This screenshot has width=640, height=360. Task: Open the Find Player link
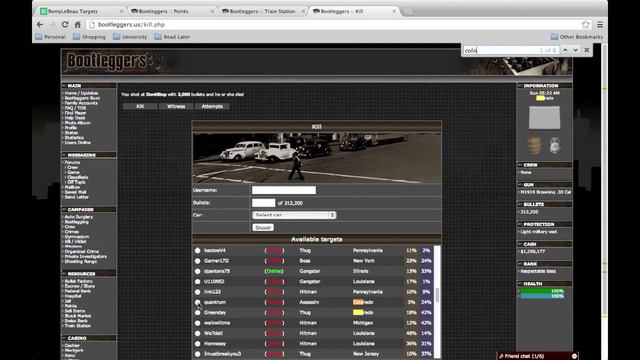pyautogui.click(x=76, y=113)
